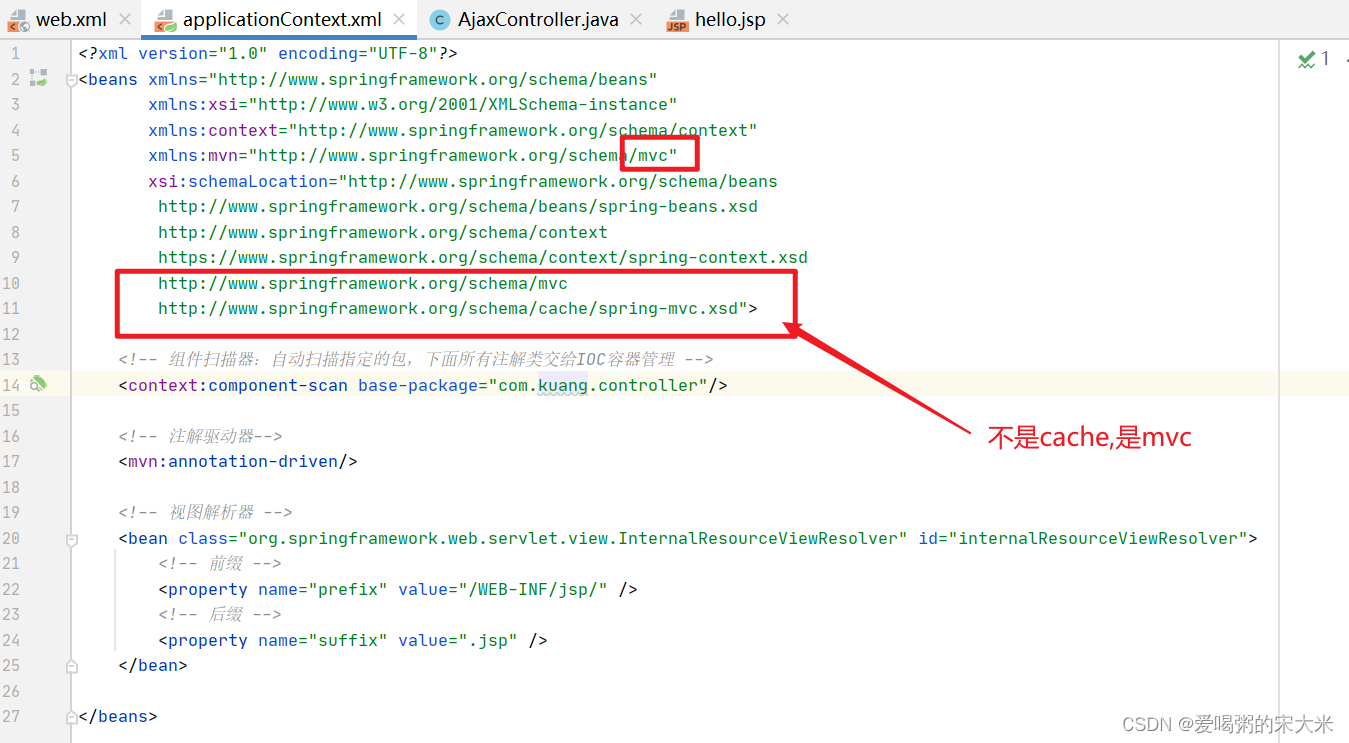The width and height of the screenshot is (1349, 743).
Task: Click the small arrow beside the inspections widget
Action: [1346, 60]
